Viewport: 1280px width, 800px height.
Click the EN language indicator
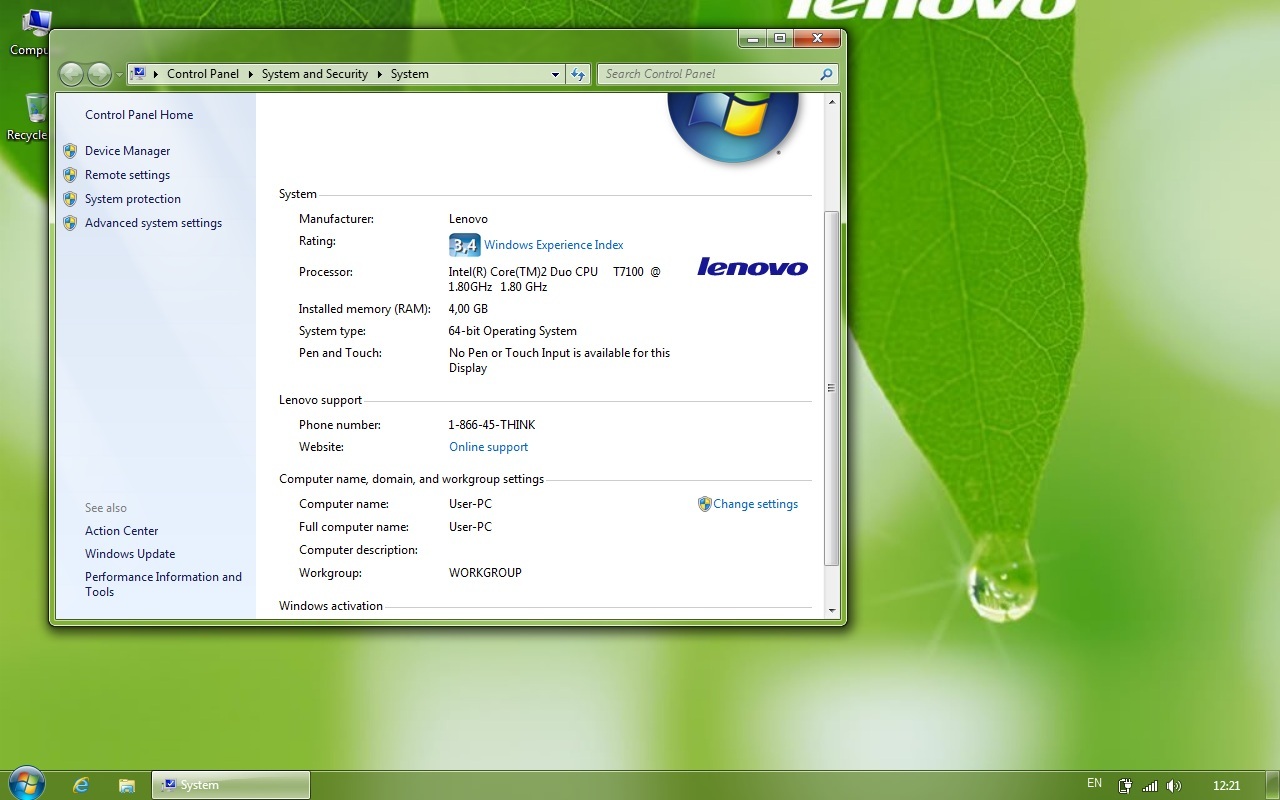(1094, 784)
